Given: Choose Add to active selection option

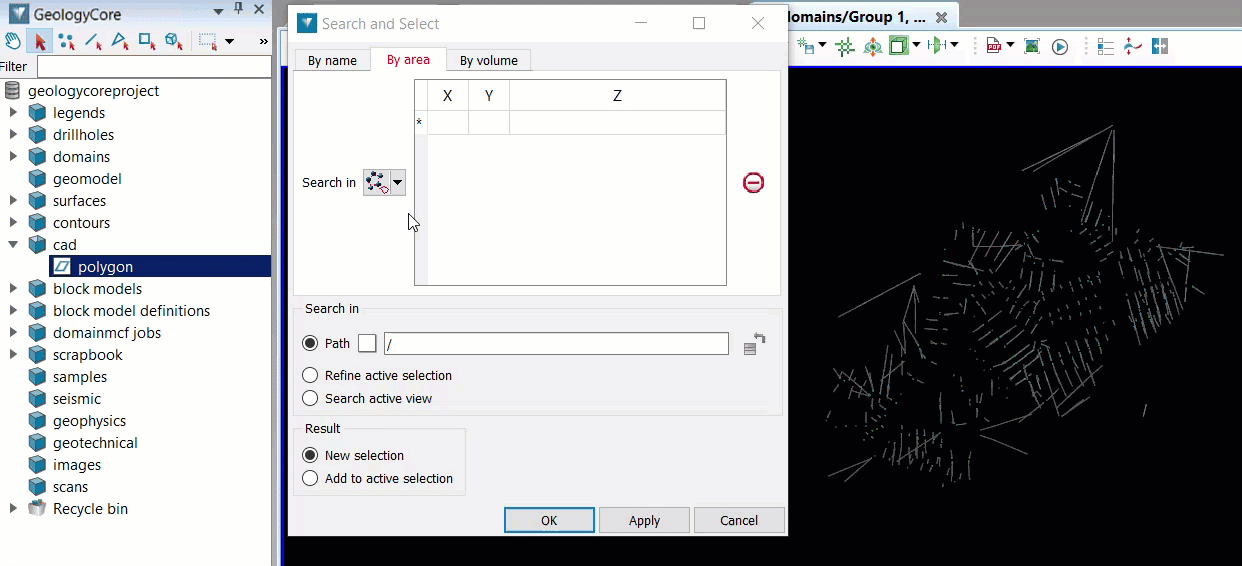Looking at the screenshot, I should (310, 478).
